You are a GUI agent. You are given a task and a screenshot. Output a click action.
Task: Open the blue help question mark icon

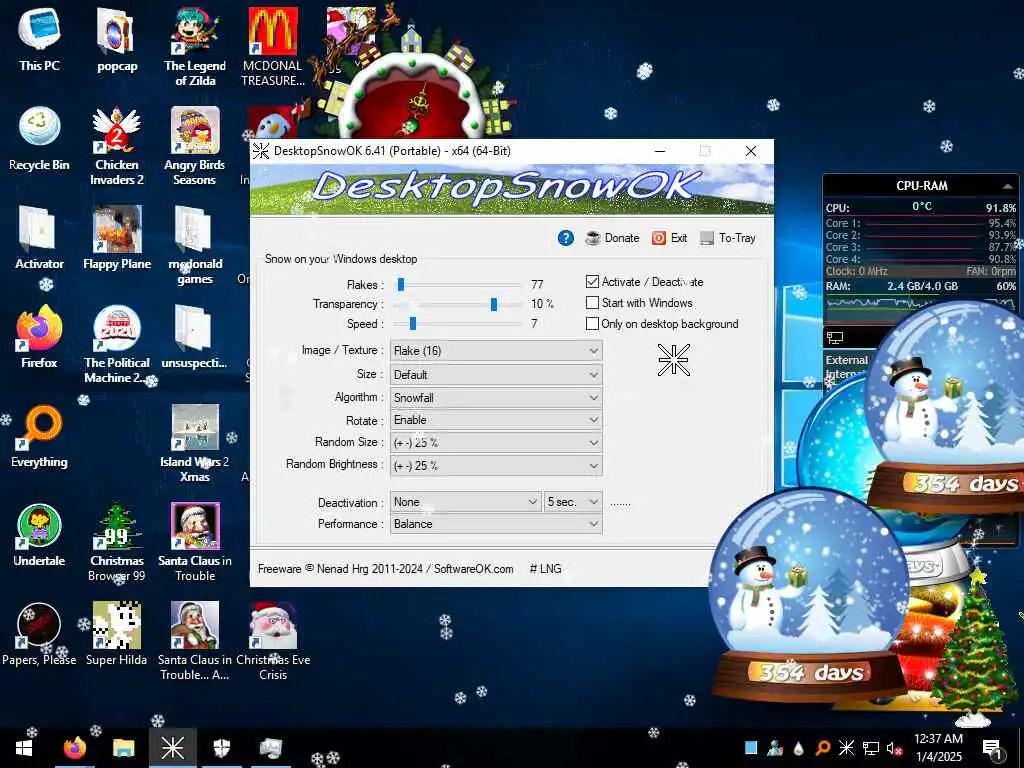(566, 238)
